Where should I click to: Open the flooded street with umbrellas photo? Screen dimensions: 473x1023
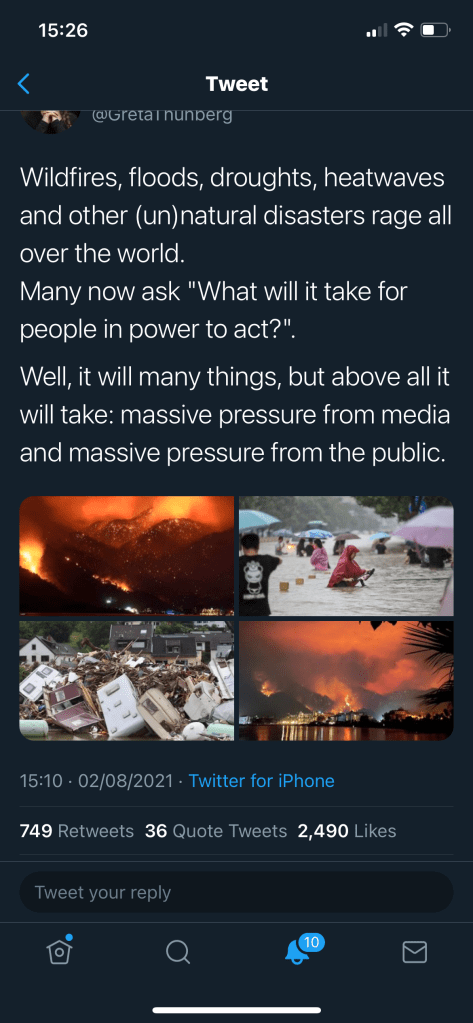click(x=346, y=555)
